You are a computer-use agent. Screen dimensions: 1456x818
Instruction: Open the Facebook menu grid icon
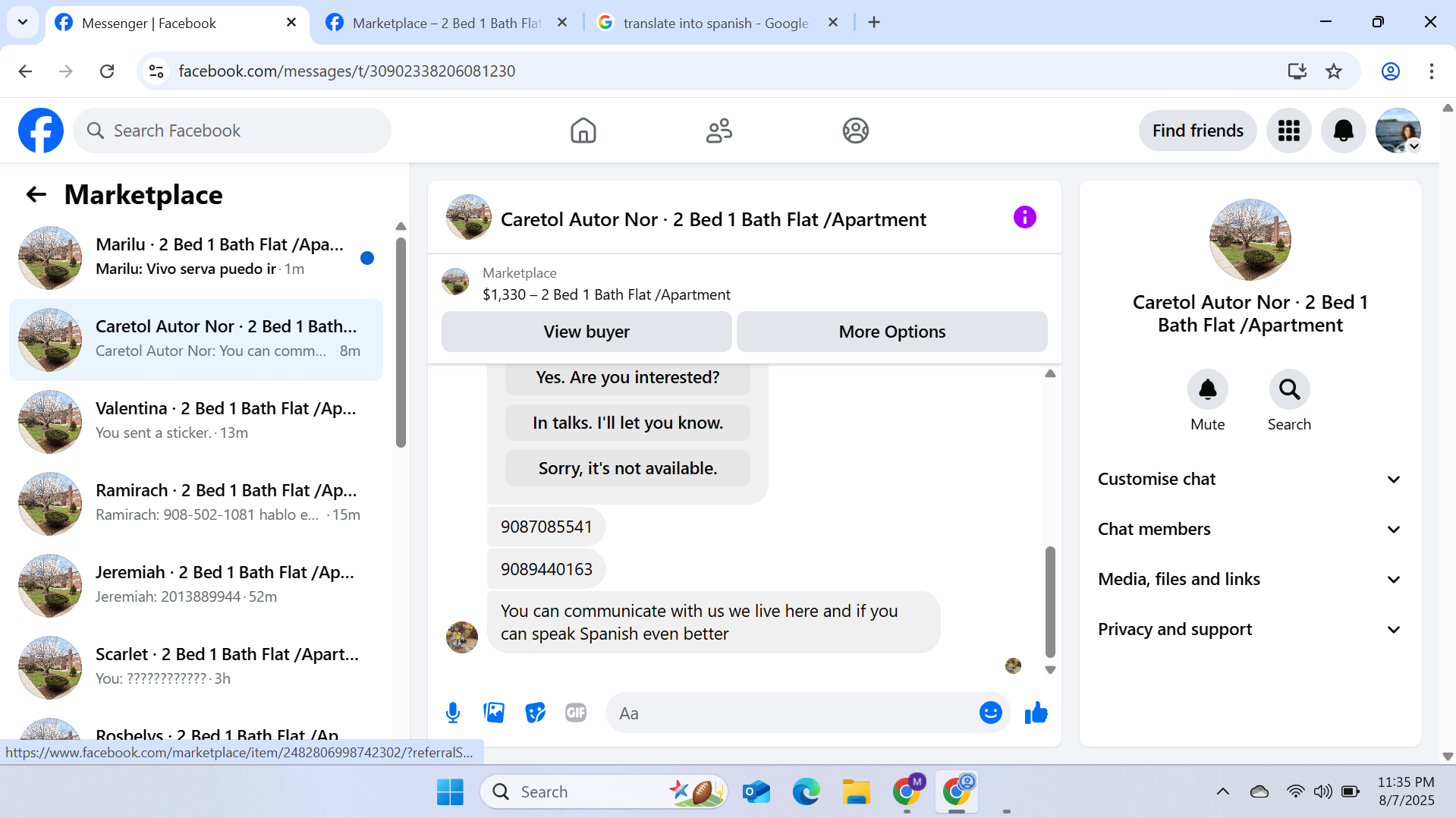click(1288, 131)
